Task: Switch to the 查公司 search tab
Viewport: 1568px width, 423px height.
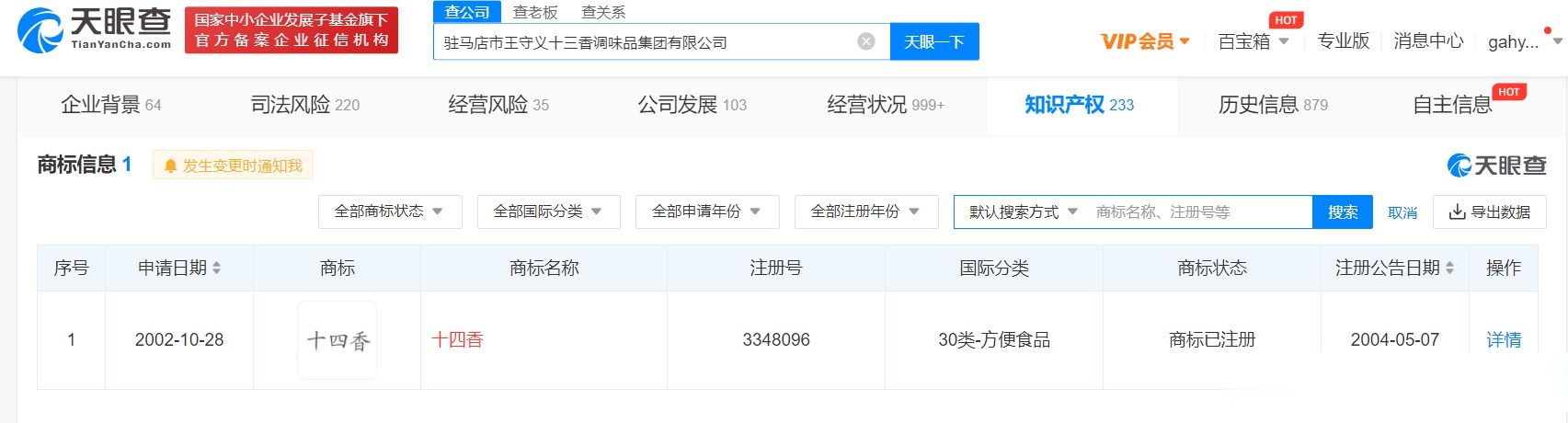Action: click(467, 12)
